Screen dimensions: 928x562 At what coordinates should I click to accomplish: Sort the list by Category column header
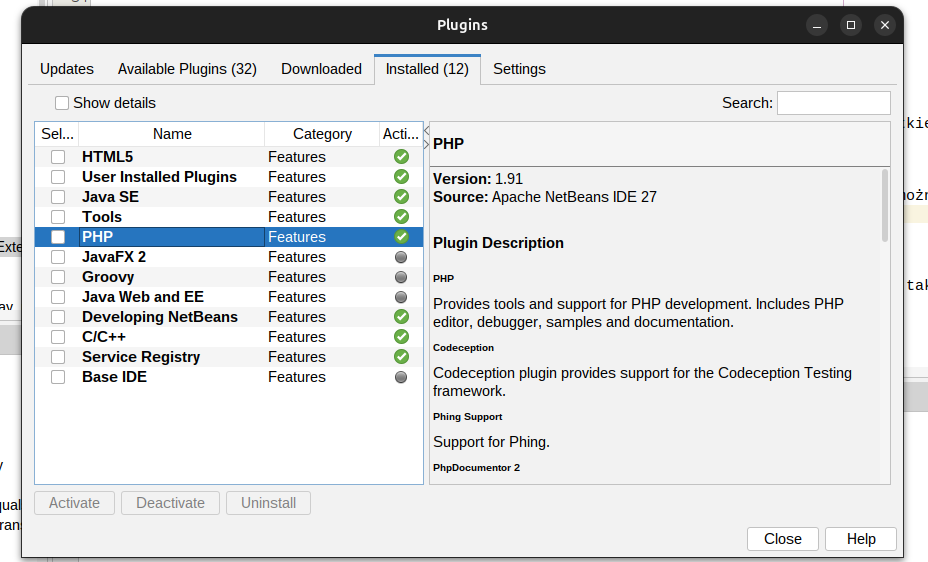pyautogui.click(x=322, y=134)
